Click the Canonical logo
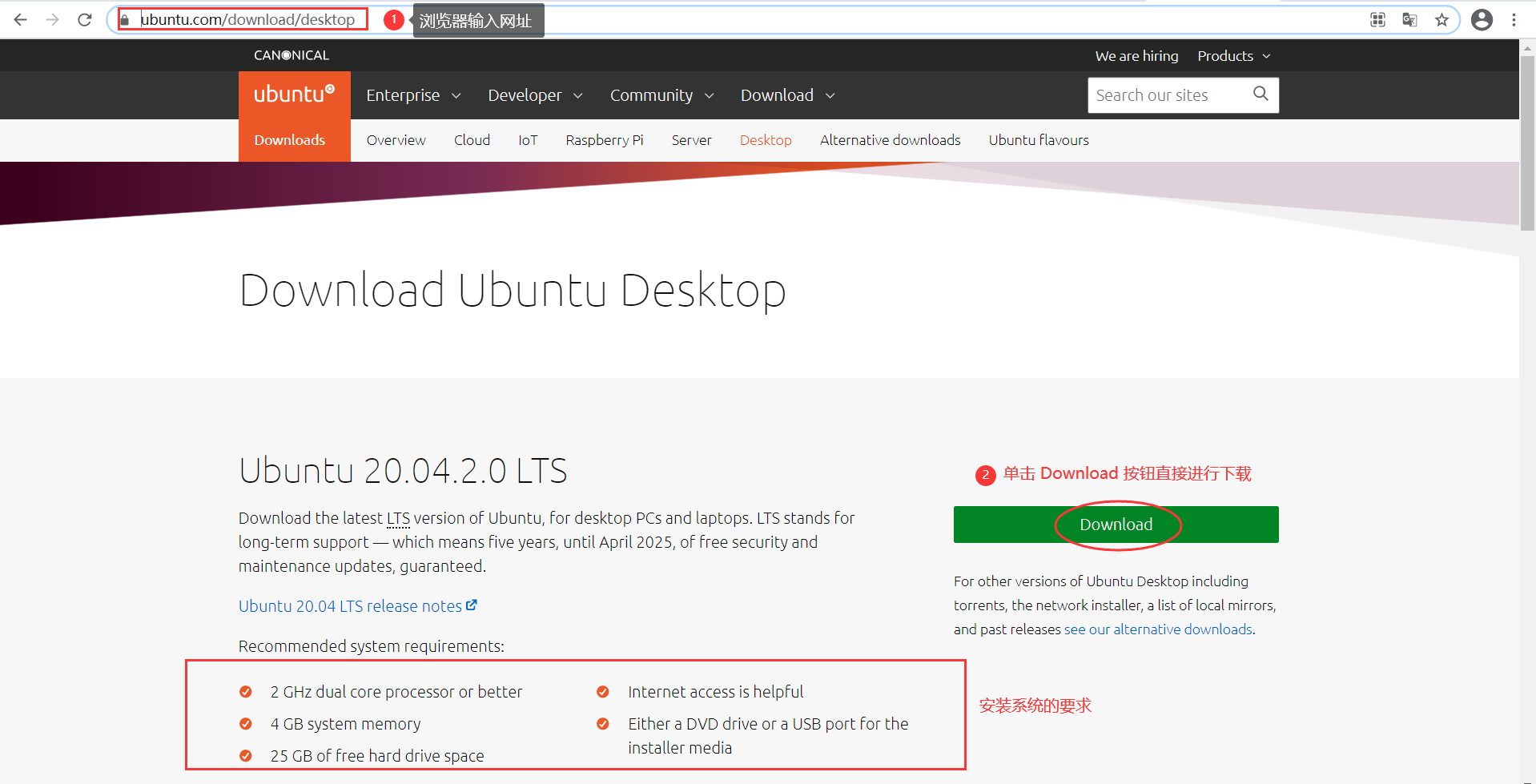Image resolution: width=1536 pixels, height=784 pixels. pyautogui.click(x=292, y=55)
